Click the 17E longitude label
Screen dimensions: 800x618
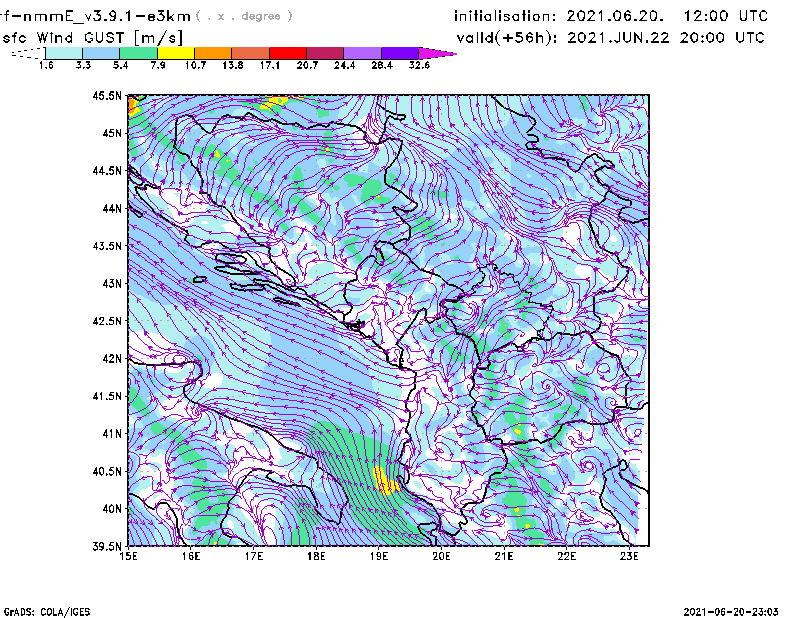click(x=254, y=556)
